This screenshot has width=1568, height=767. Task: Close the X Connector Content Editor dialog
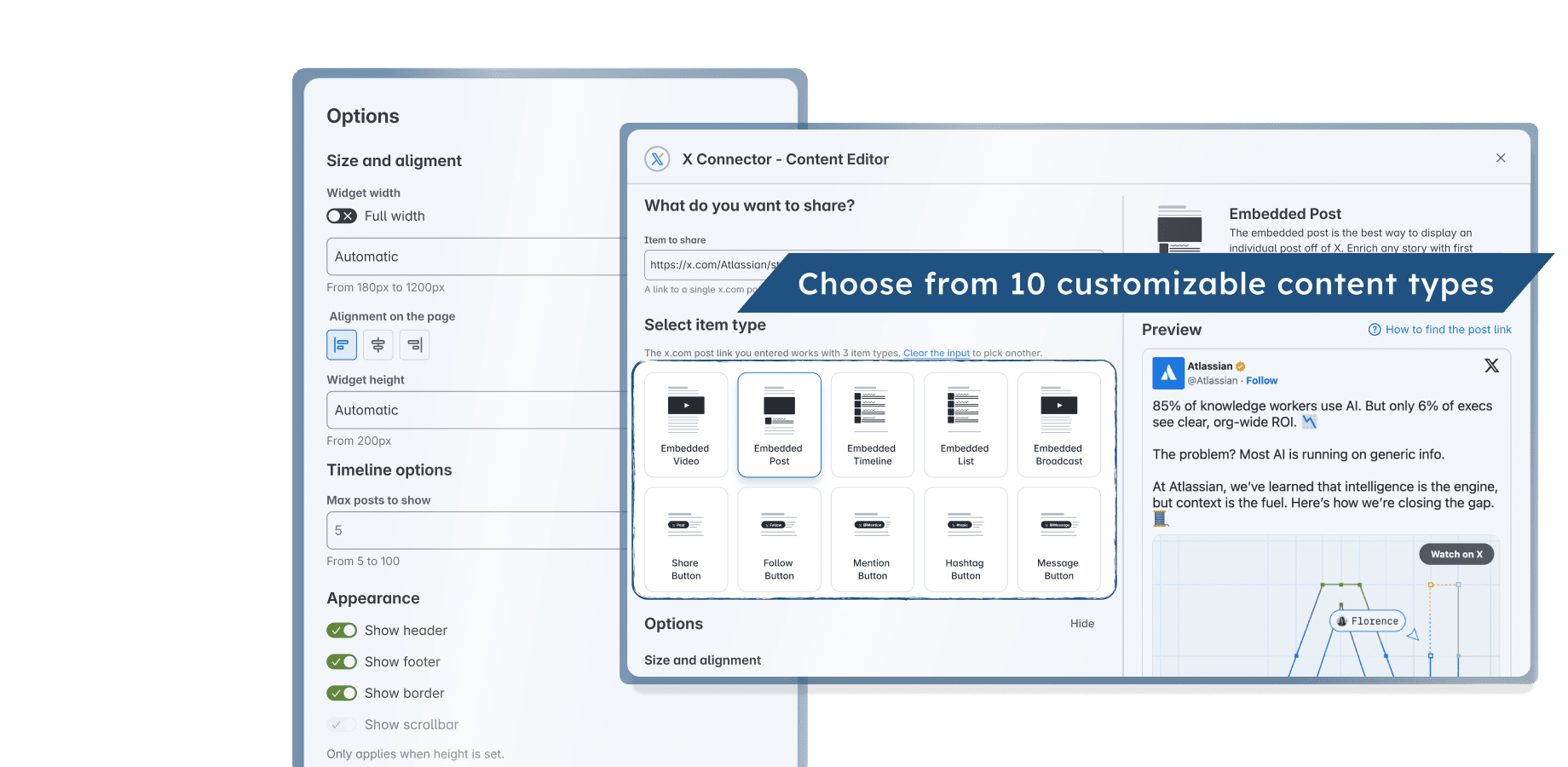1501,158
